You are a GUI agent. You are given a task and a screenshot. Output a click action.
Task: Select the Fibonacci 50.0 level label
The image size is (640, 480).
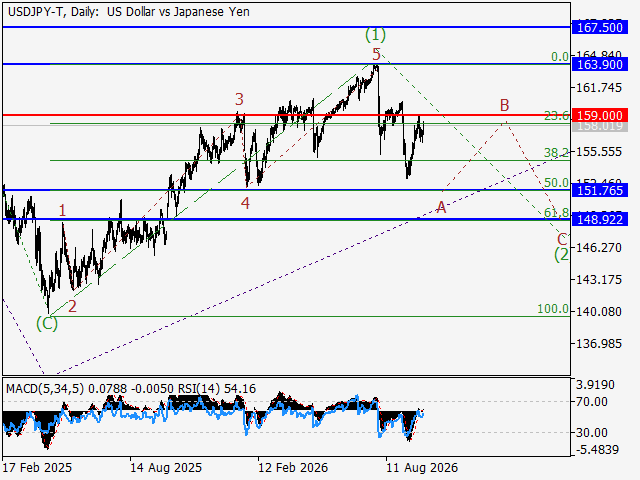pyautogui.click(x=557, y=183)
